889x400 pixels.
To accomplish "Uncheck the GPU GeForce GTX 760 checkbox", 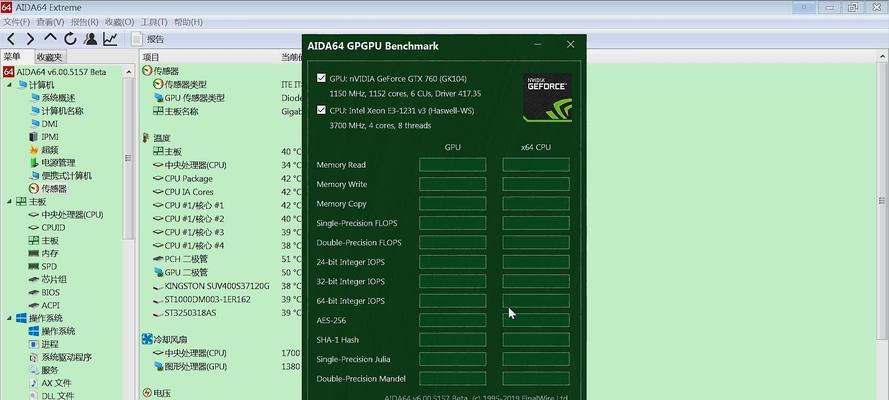I will coord(321,78).
